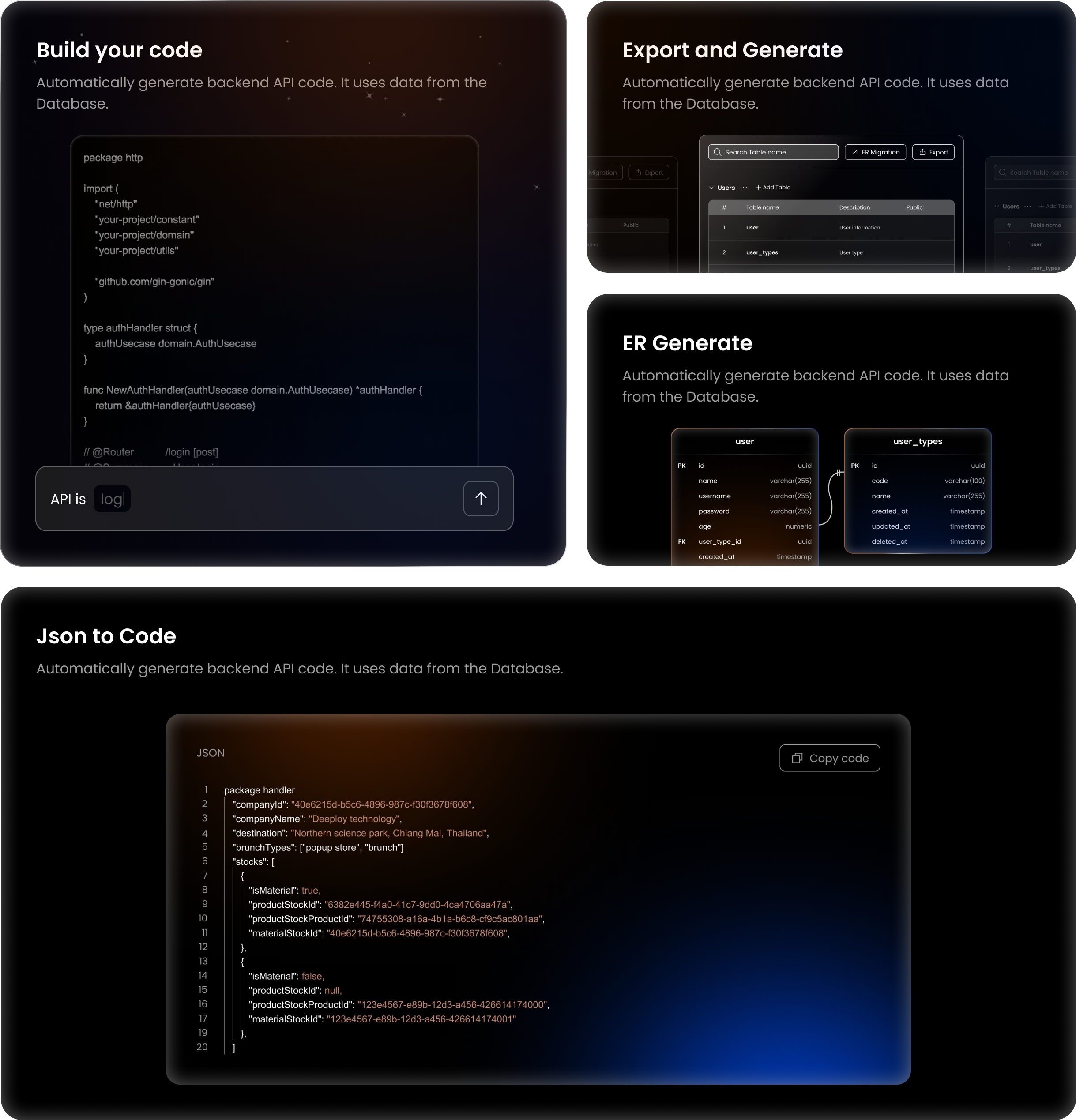
Task: Click the JSON label in code panel
Action: [x=210, y=753]
